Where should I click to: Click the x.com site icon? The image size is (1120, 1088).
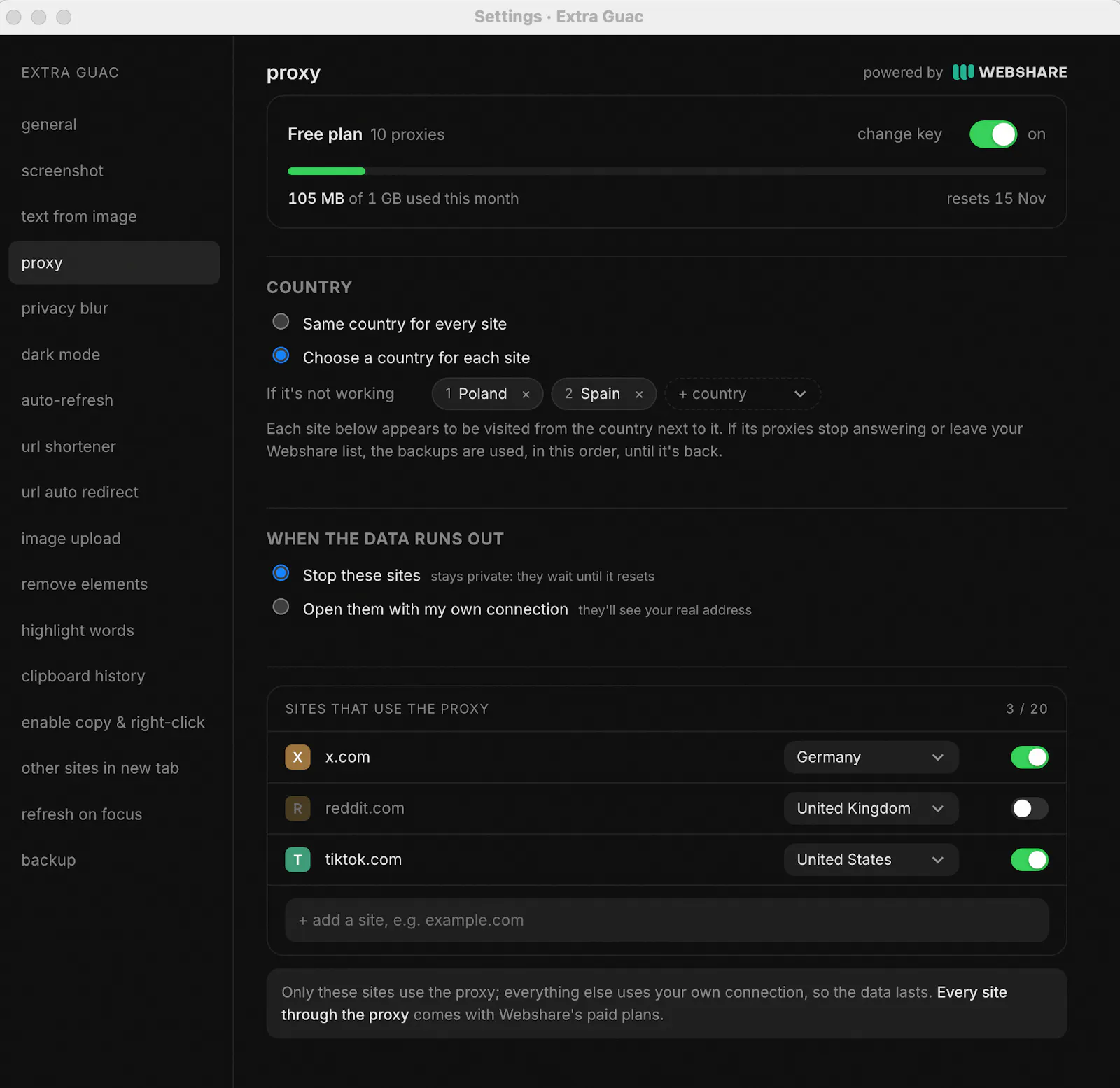click(x=297, y=757)
